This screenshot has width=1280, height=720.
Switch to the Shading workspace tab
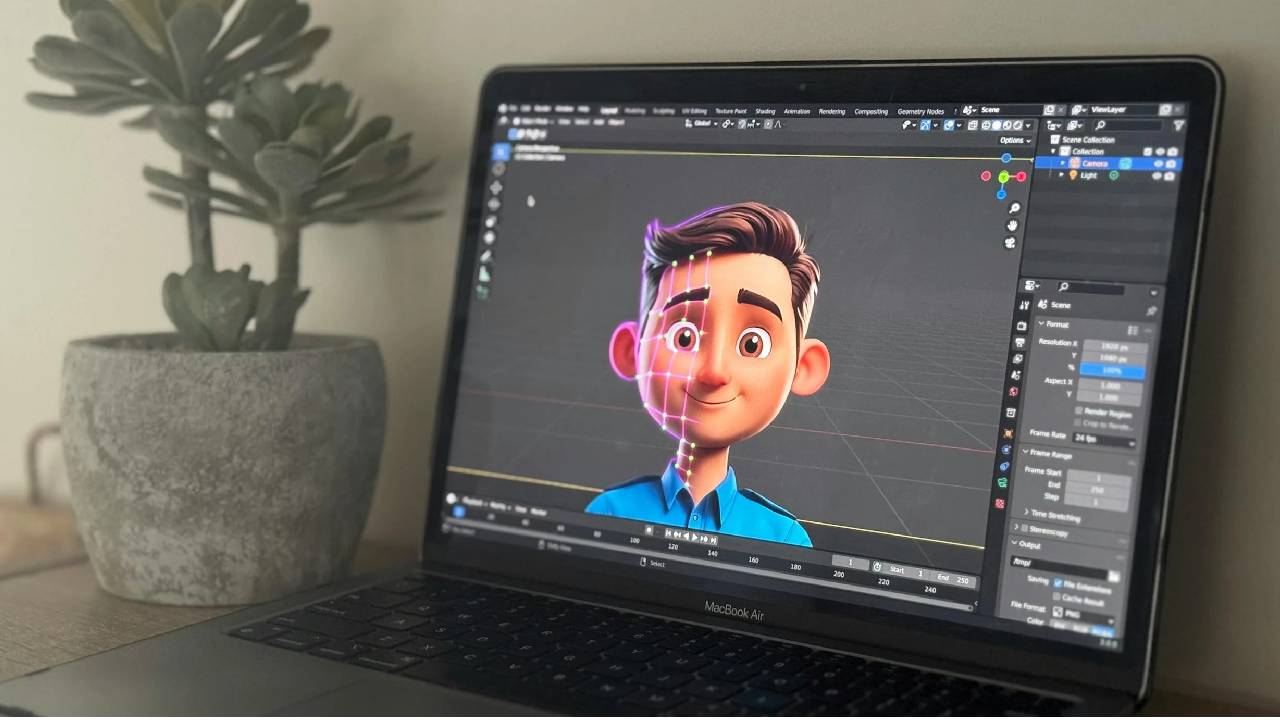(x=765, y=111)
